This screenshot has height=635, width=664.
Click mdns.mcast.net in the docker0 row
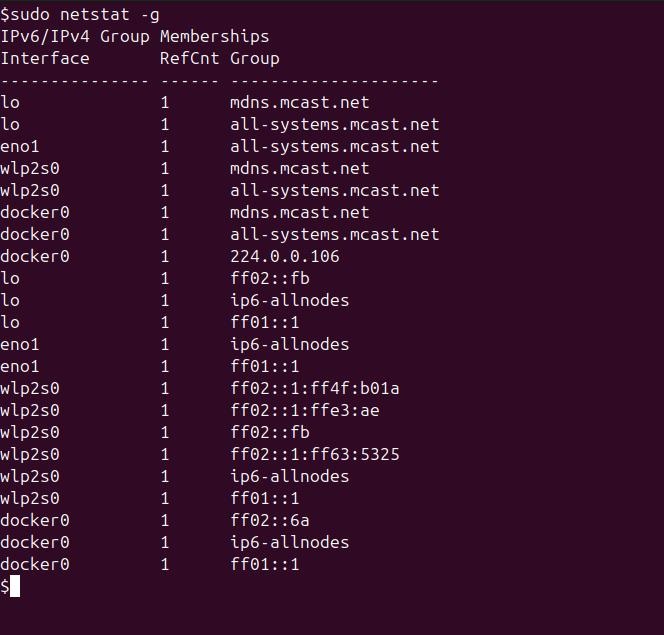[299, 212]
